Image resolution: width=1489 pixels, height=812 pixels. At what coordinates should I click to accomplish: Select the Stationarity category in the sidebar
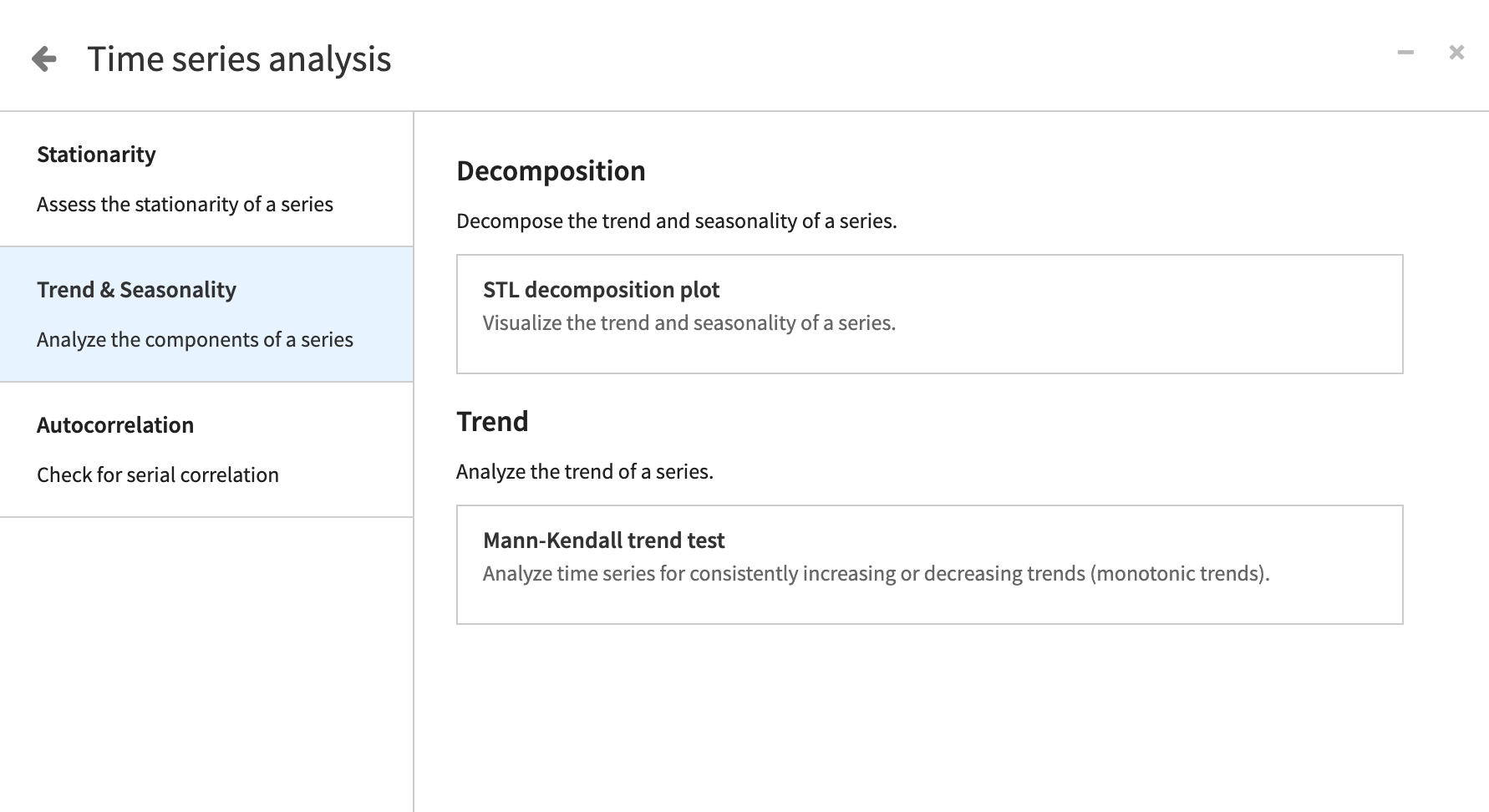[96, 154]
